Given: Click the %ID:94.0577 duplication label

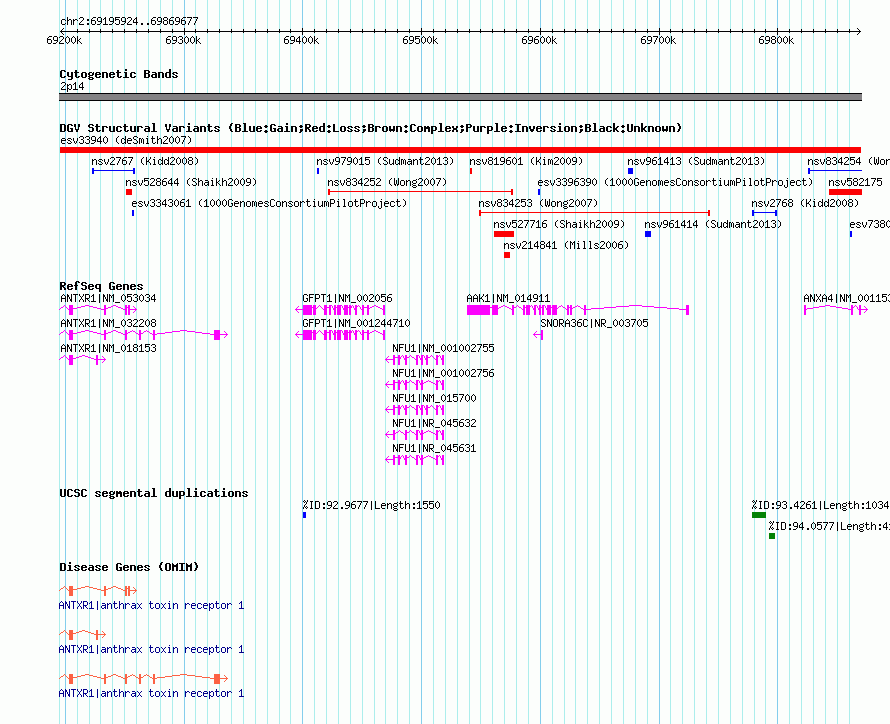Looking at the screenshot, I should 829,526.
